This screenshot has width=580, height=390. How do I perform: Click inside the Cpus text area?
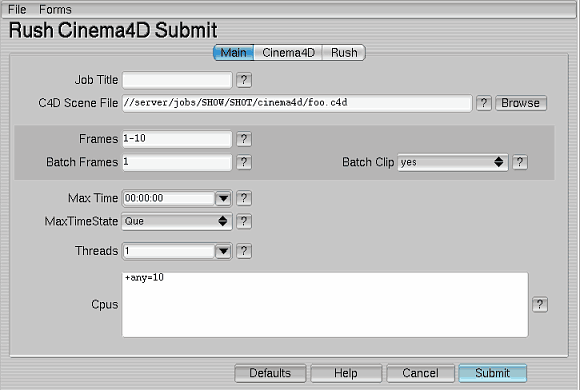pyautogui.click(x=325, y=305)
